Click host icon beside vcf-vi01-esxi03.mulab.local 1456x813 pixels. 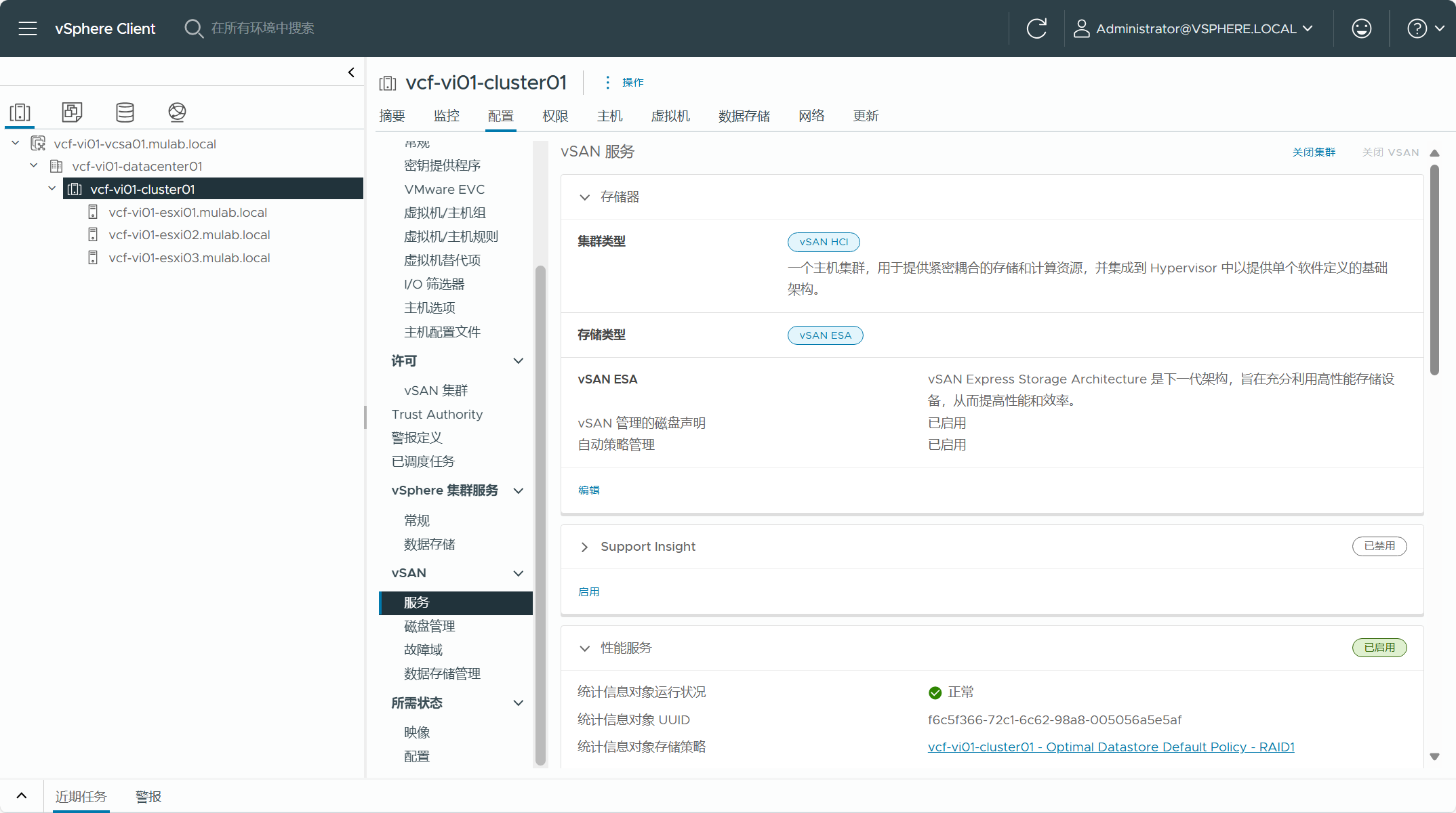(x=93, y=258)
